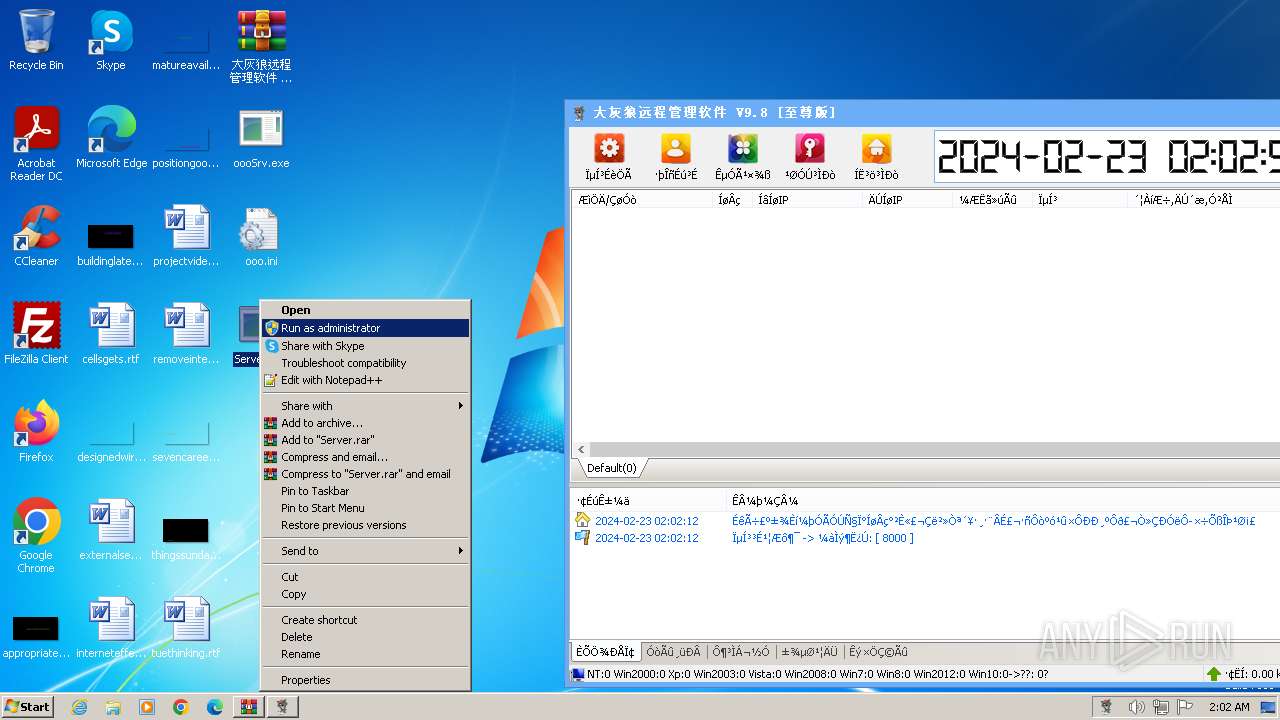Choose Pin to Start Menu

pos(365,508)
